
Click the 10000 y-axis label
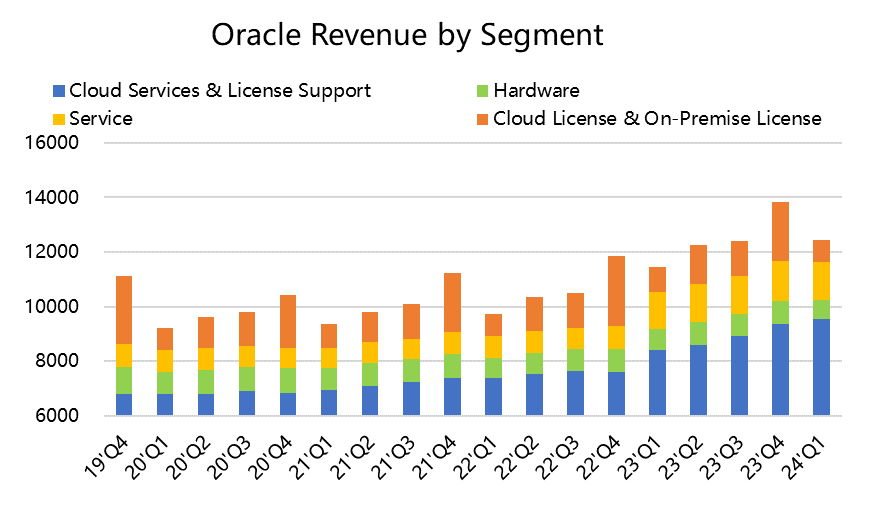tap(52, 306)
